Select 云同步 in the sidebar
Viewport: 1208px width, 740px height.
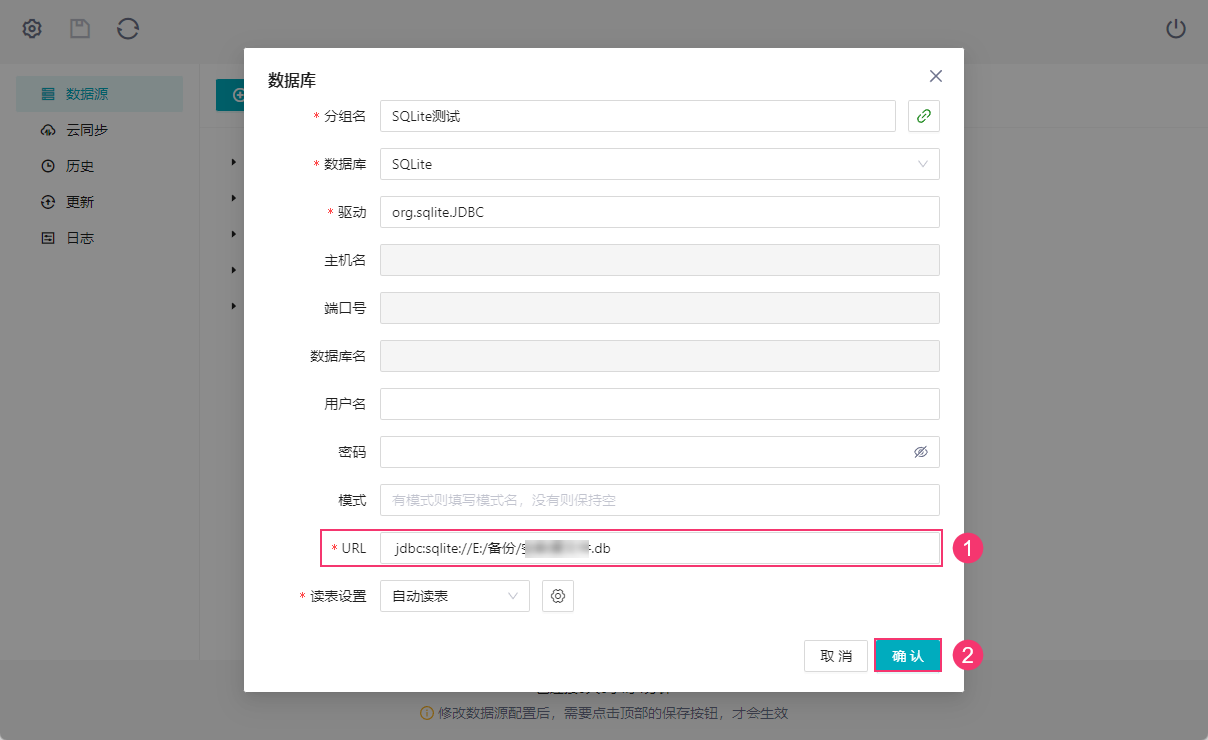click(99, 130)
